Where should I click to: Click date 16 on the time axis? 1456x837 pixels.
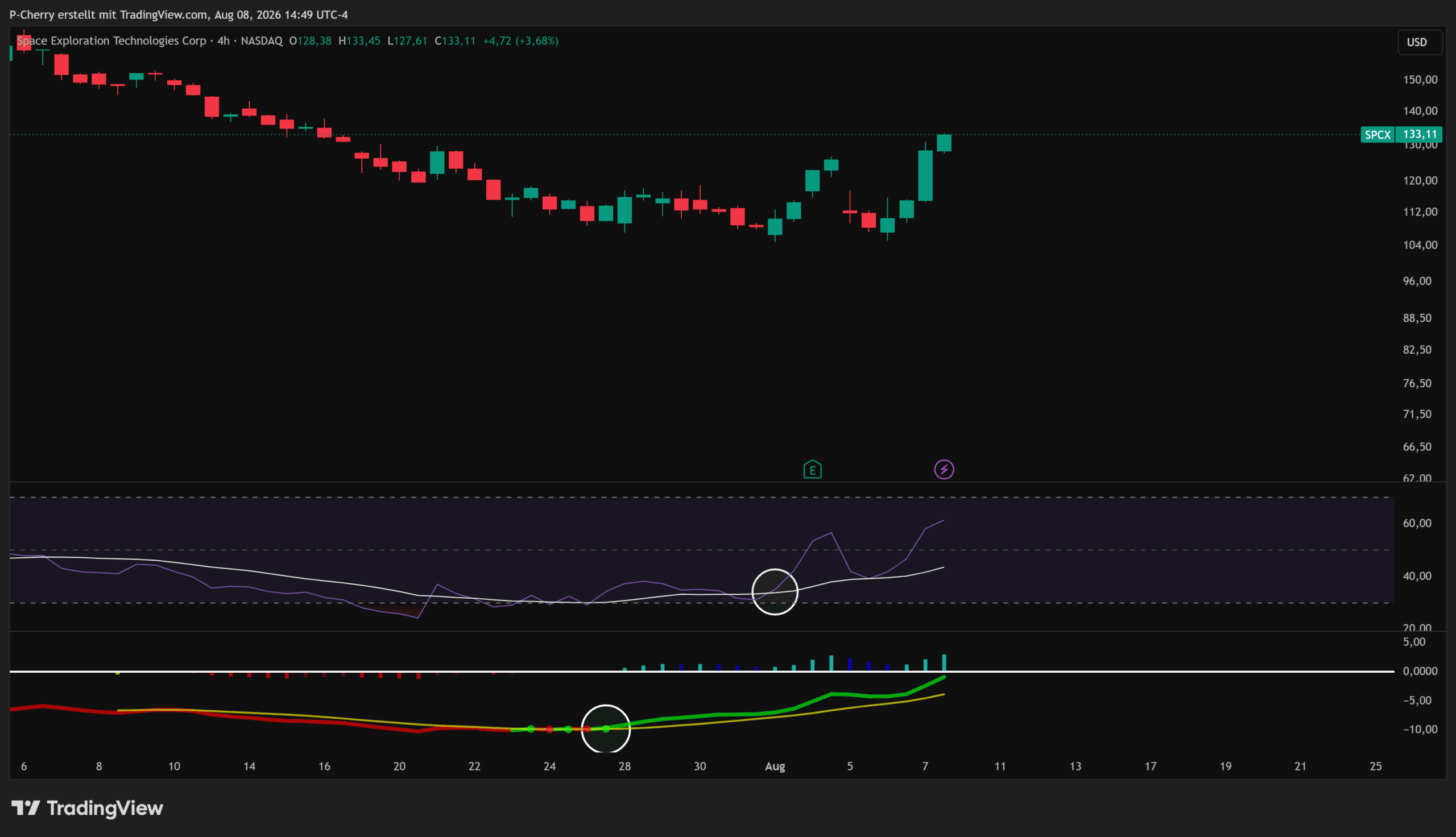tap(324, 766)
